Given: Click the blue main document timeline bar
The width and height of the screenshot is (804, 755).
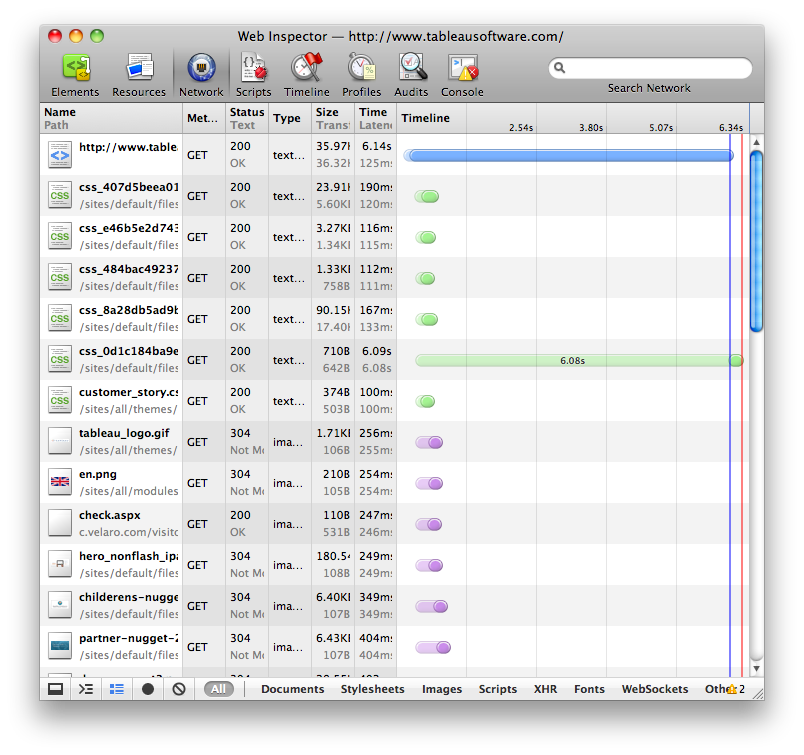Looking at the screenshot, I should (568, 155).
